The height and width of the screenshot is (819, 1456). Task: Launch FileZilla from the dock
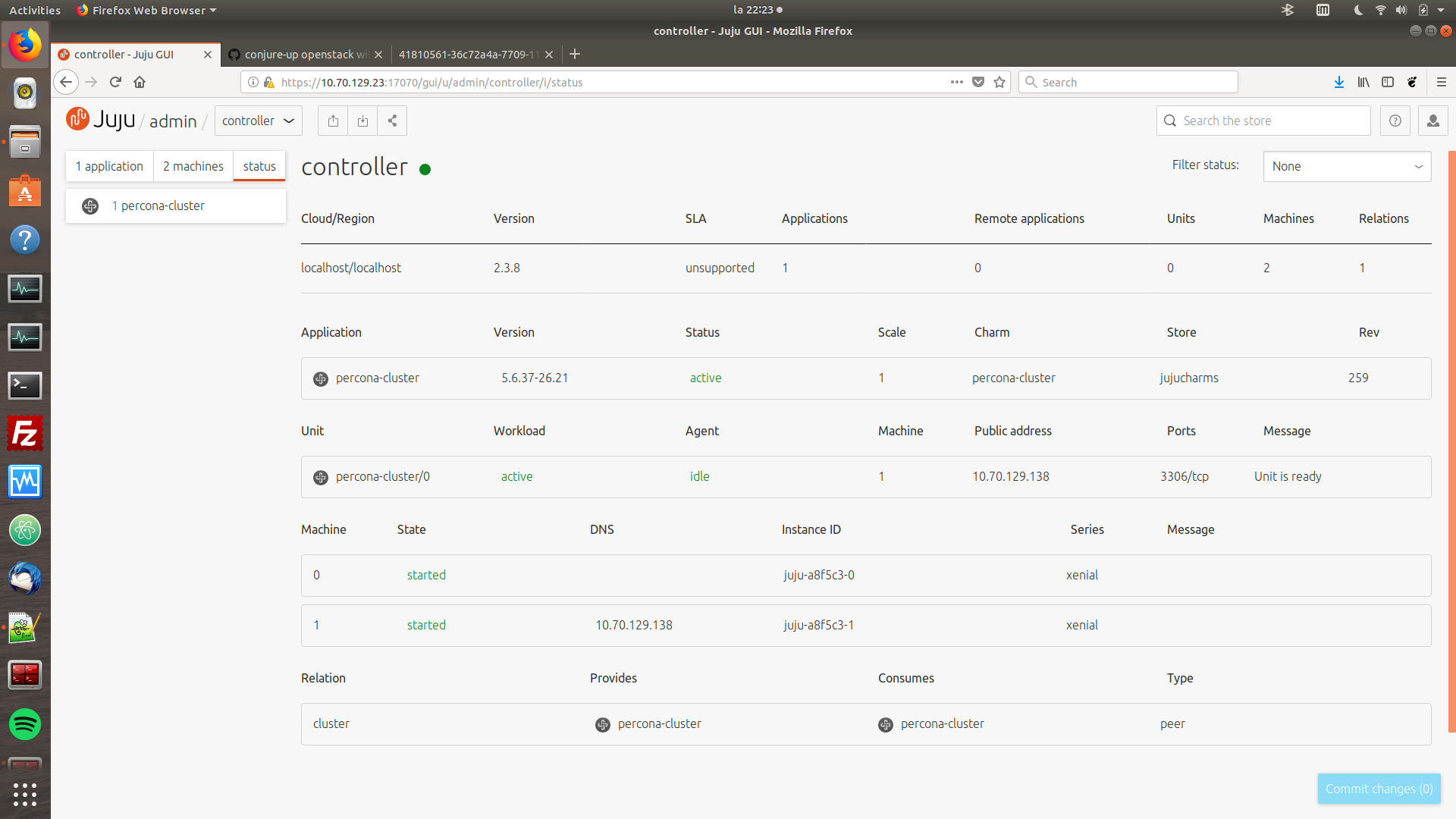pyautogui.click(x=25, y=433)
